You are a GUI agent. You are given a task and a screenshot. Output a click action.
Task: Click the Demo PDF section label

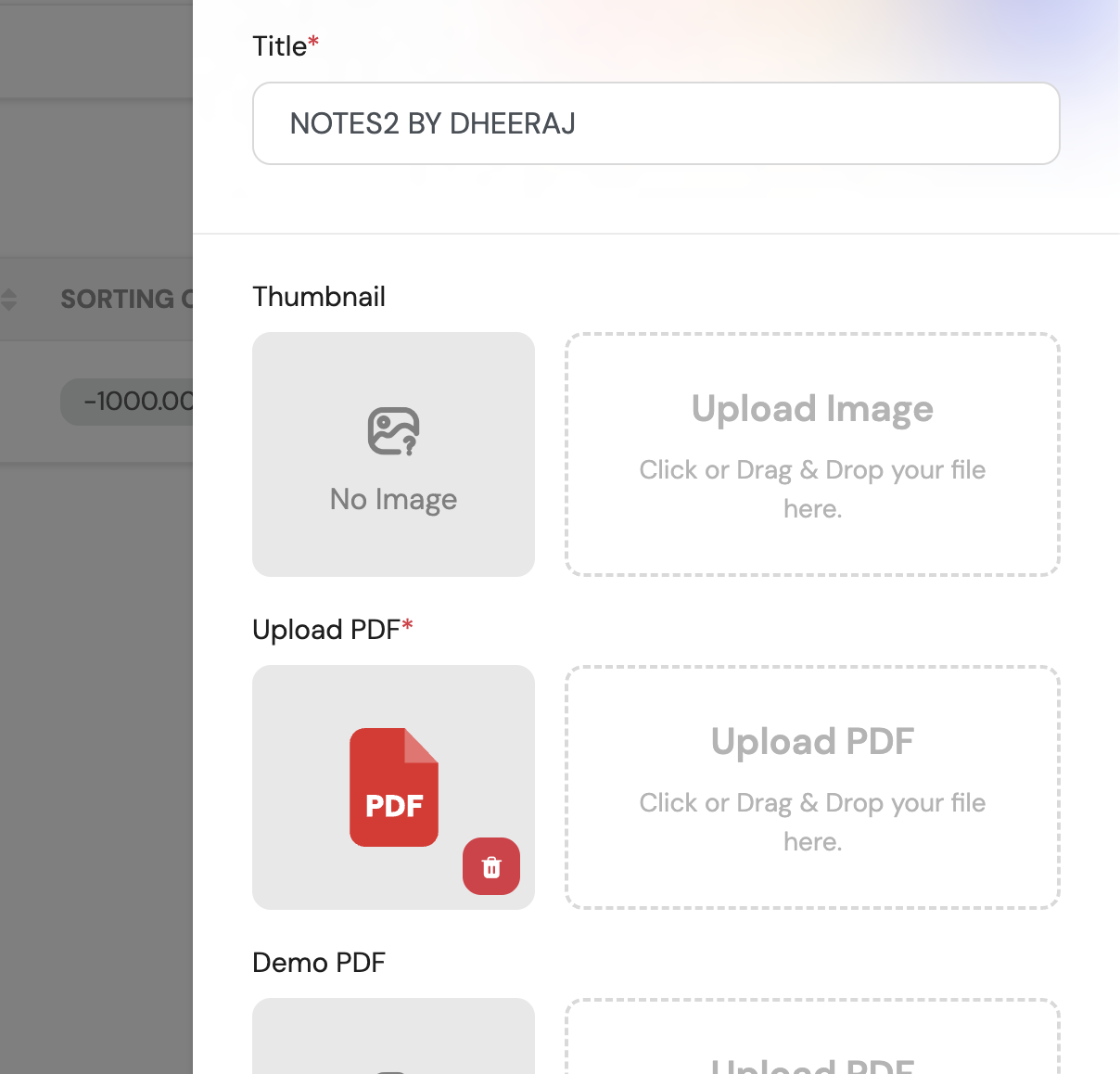tap(319, 963)
